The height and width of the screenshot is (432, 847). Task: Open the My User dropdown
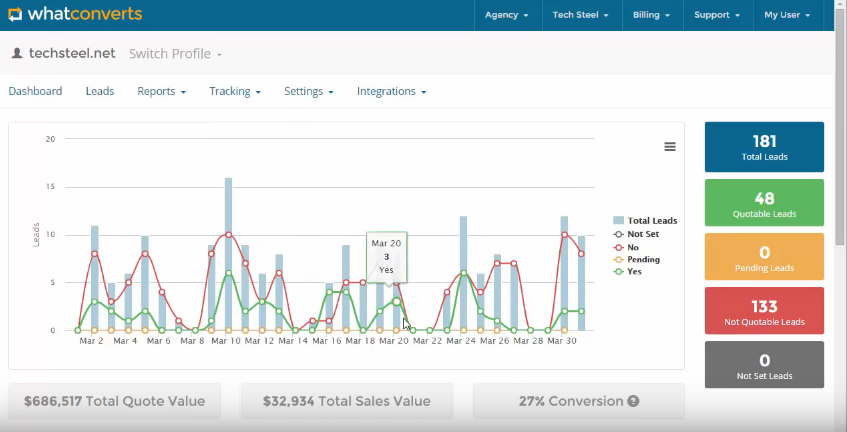click(787, 15)
